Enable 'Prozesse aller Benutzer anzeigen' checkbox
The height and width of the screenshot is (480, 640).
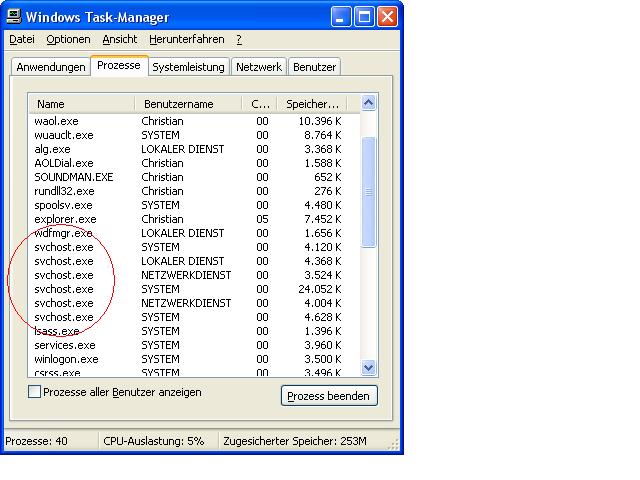(x=35, y=392)
